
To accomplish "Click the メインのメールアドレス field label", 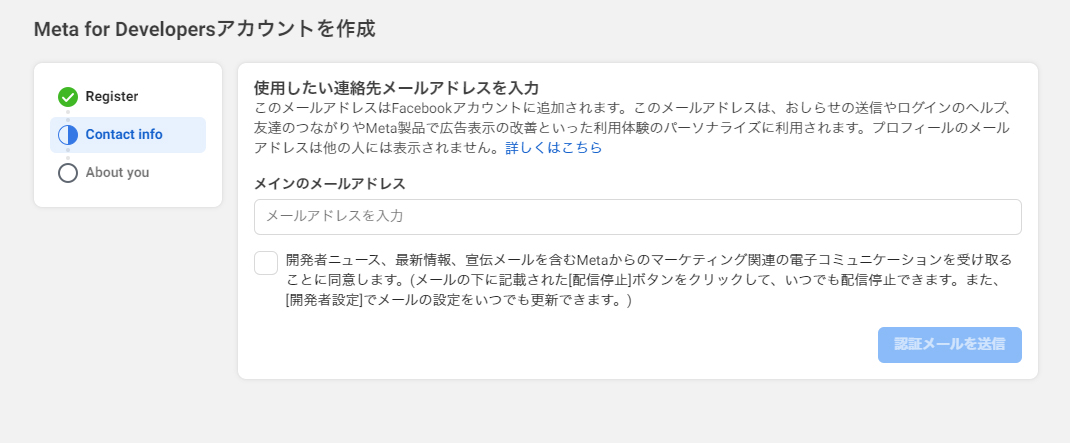I will 330,184.
